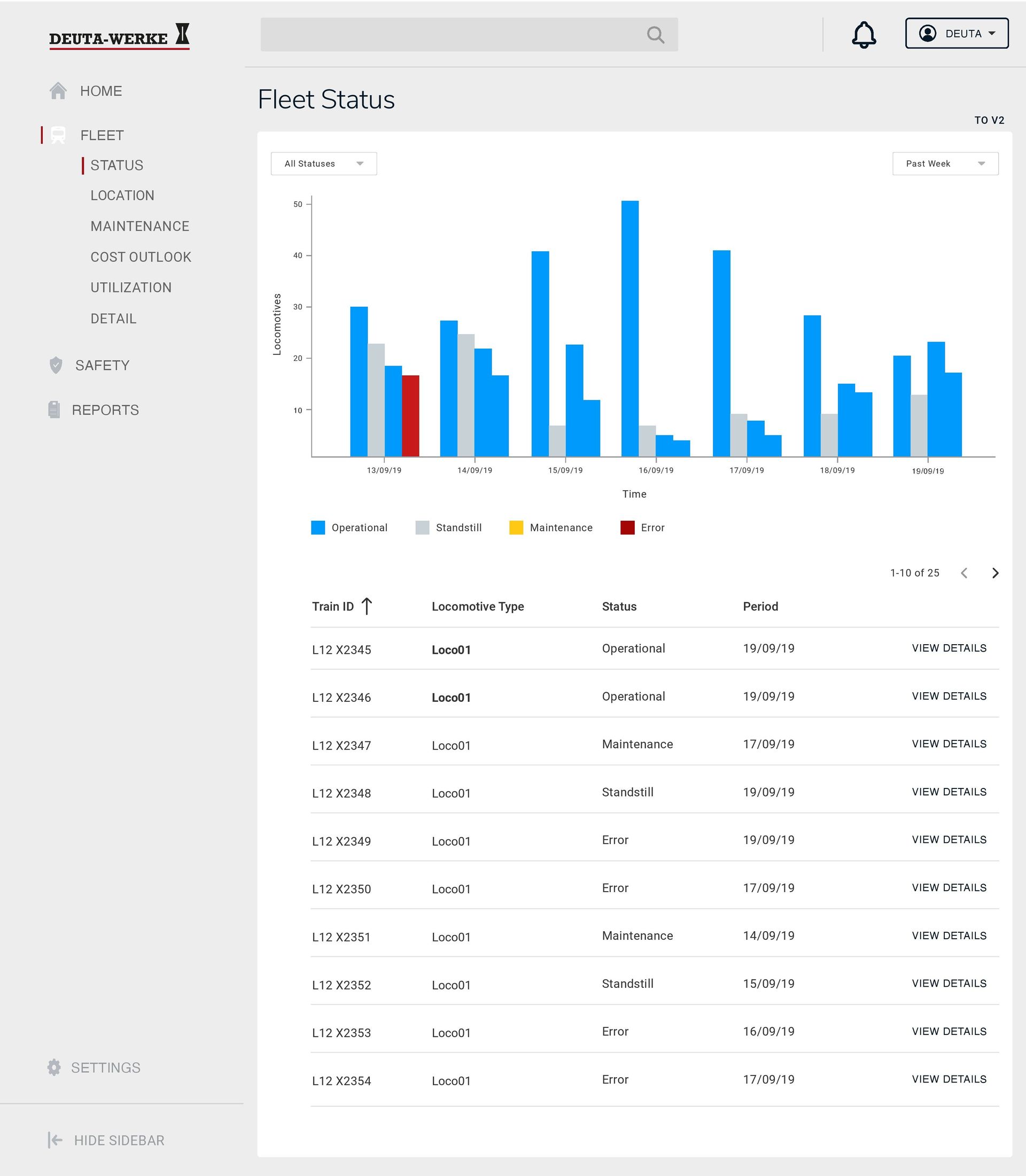Select Cost Outlook in sidebar
Viewport: 1026px width, 1176px height.
pyautogui.click(x=141, y=257)
